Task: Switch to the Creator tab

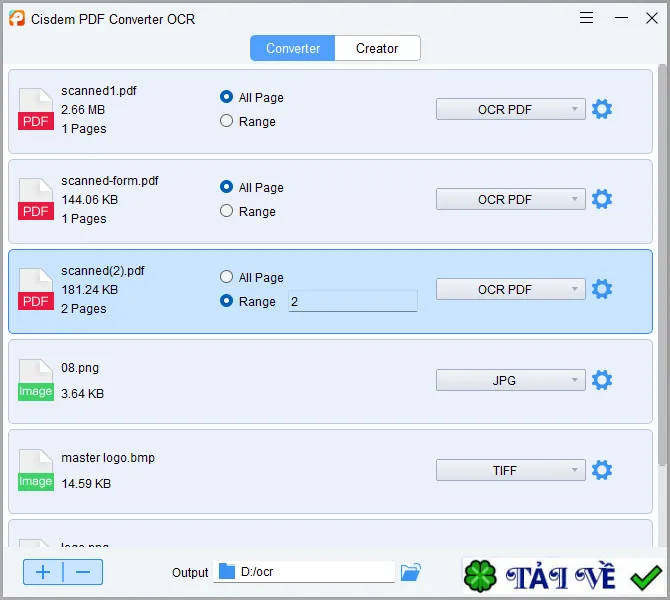Action: pyautogui.click(x=377, y=48)
